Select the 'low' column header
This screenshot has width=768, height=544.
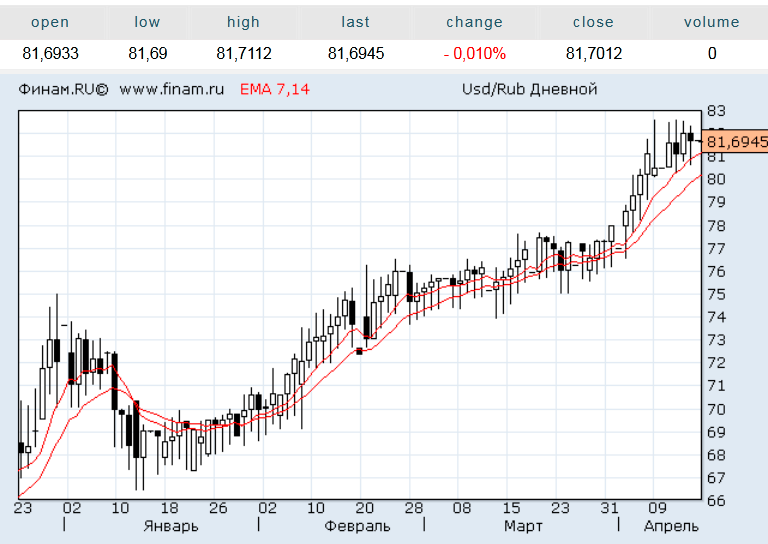[x=146, y=22]
